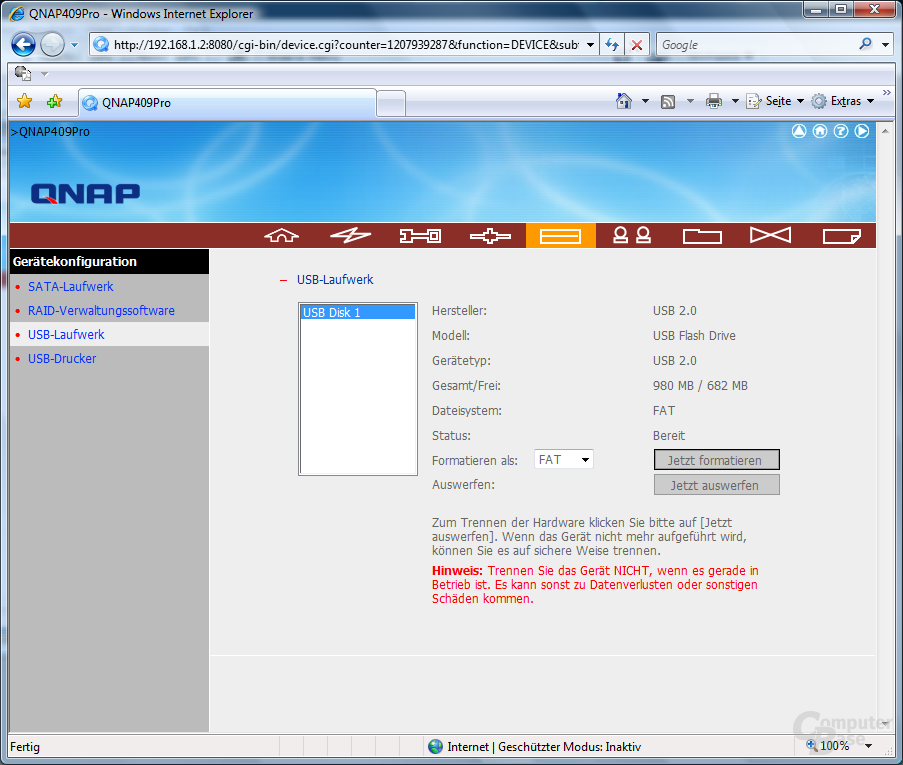The image size is (903, 765).
Task: Click the 'Bereit' status value
Action: (669, 435)
